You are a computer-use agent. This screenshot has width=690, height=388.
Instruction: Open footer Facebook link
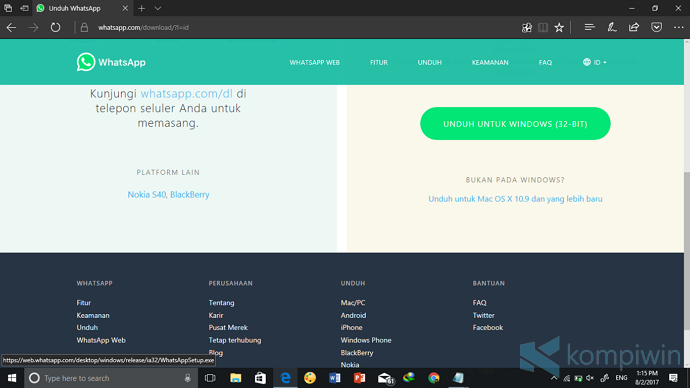tap(488, 327)
